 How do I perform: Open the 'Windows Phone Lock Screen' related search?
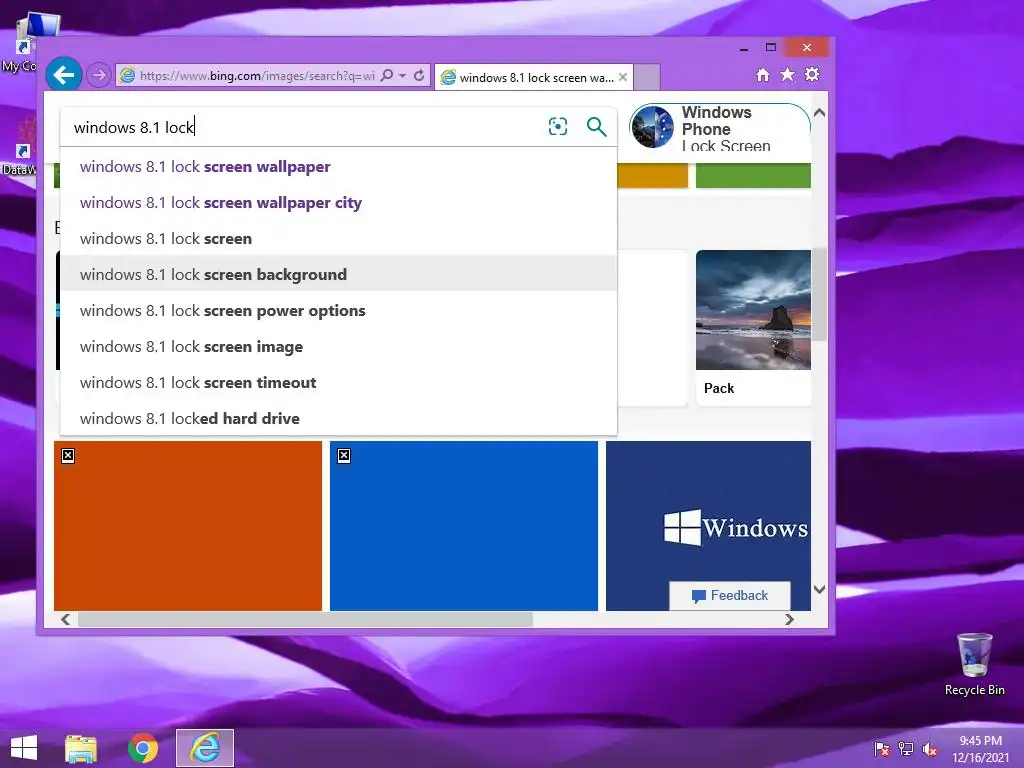click(720, 128)
